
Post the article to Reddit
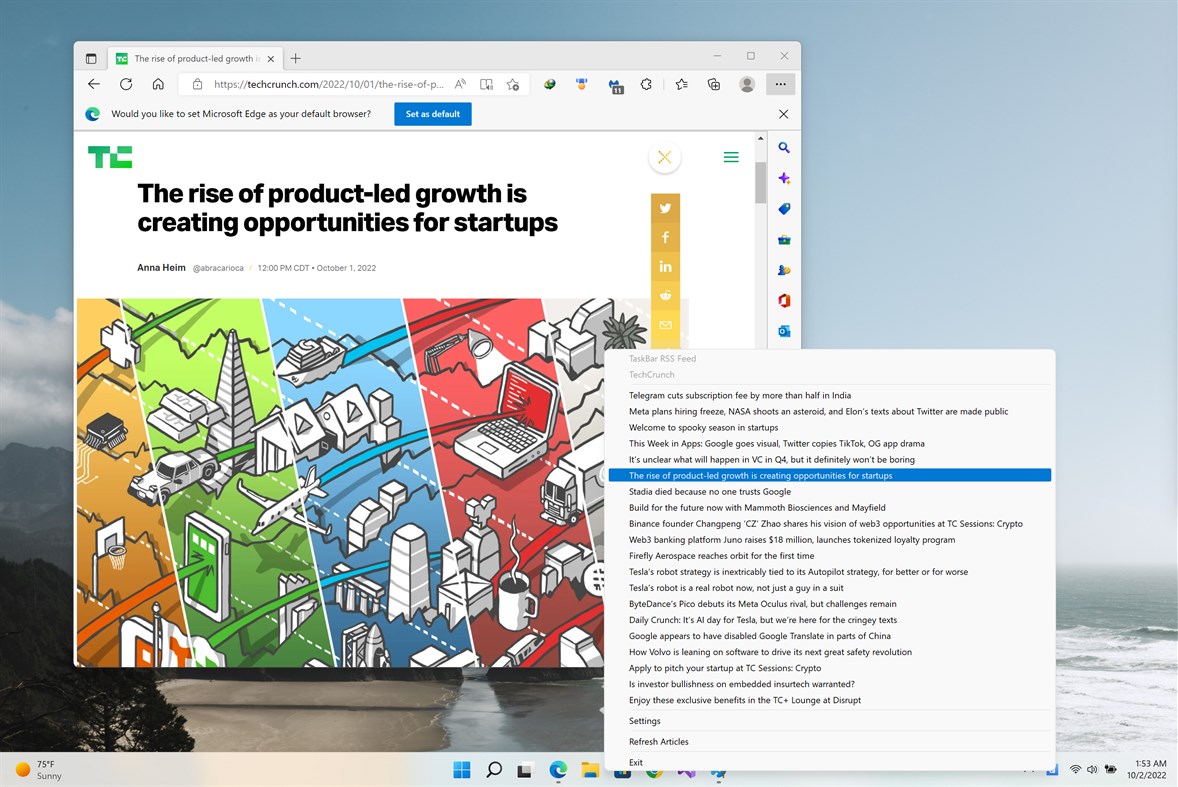coord(665,296)
